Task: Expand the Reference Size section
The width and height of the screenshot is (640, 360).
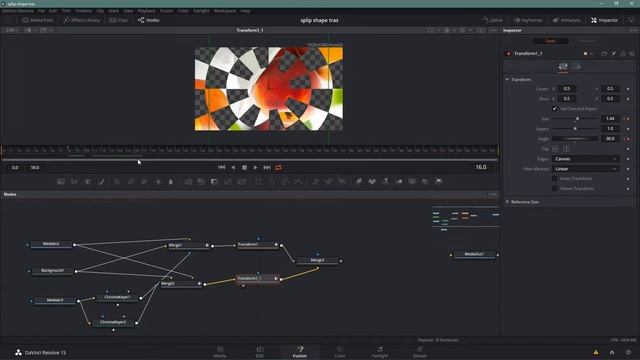Action: tap(507, 202)
